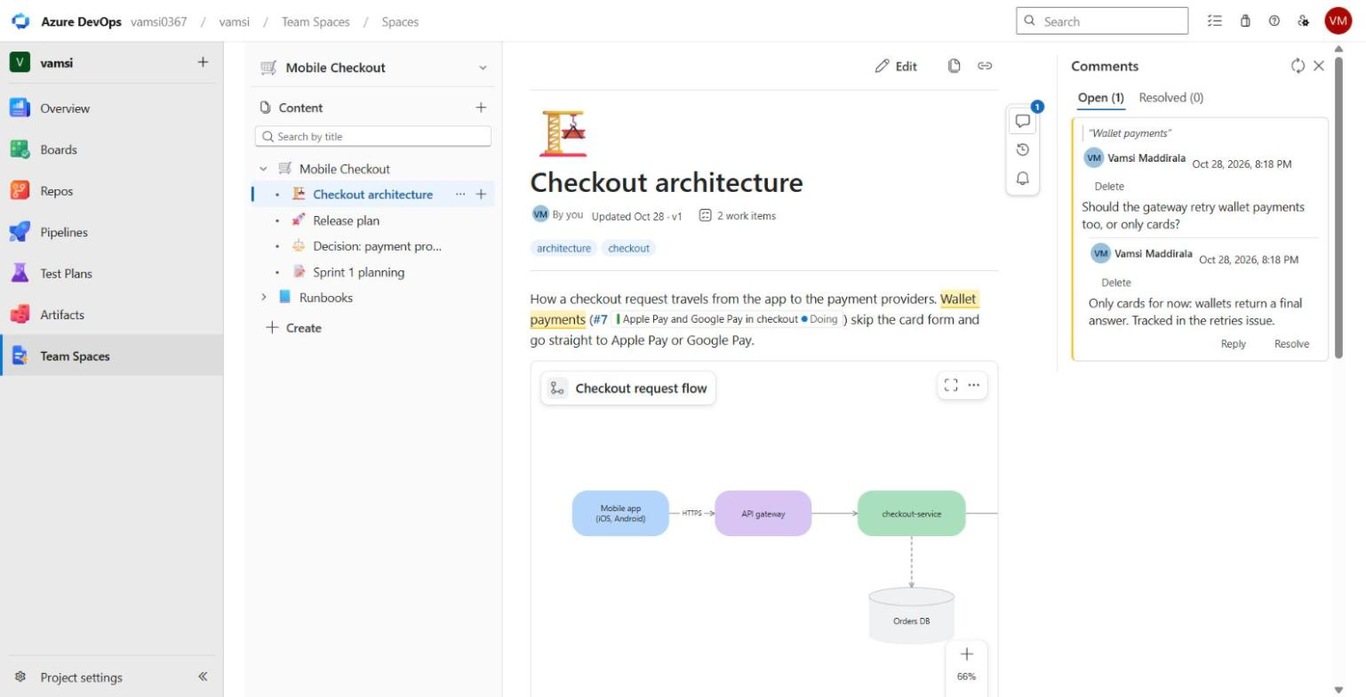Add subpage under Checkout architecture
The width and height of the screenshot is (1366, 697).
pos(481,194)
